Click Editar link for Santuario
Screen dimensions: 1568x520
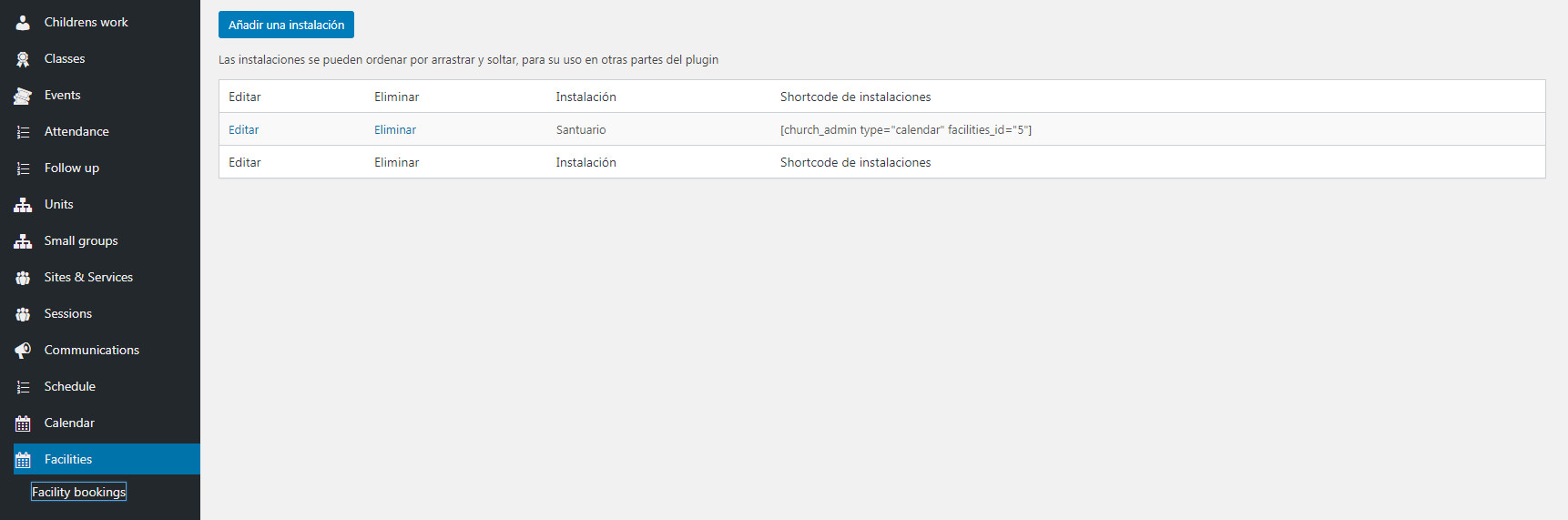[x=243, y=129]
